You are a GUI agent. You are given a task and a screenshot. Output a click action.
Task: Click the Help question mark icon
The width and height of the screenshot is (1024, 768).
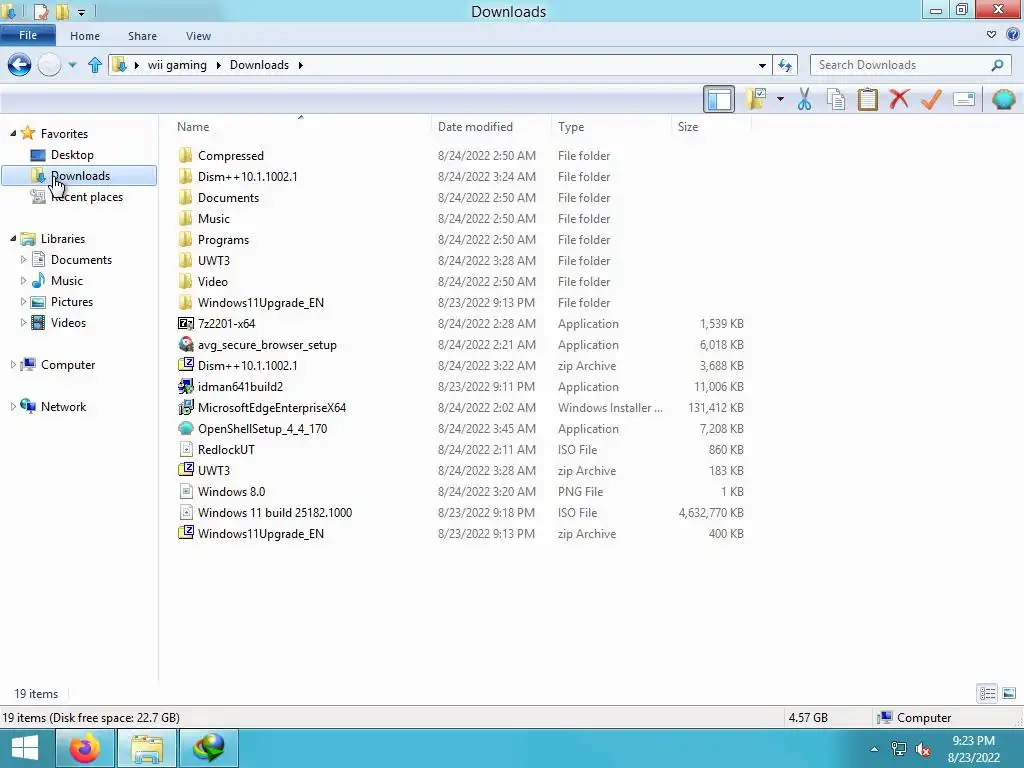[1012, 35]
